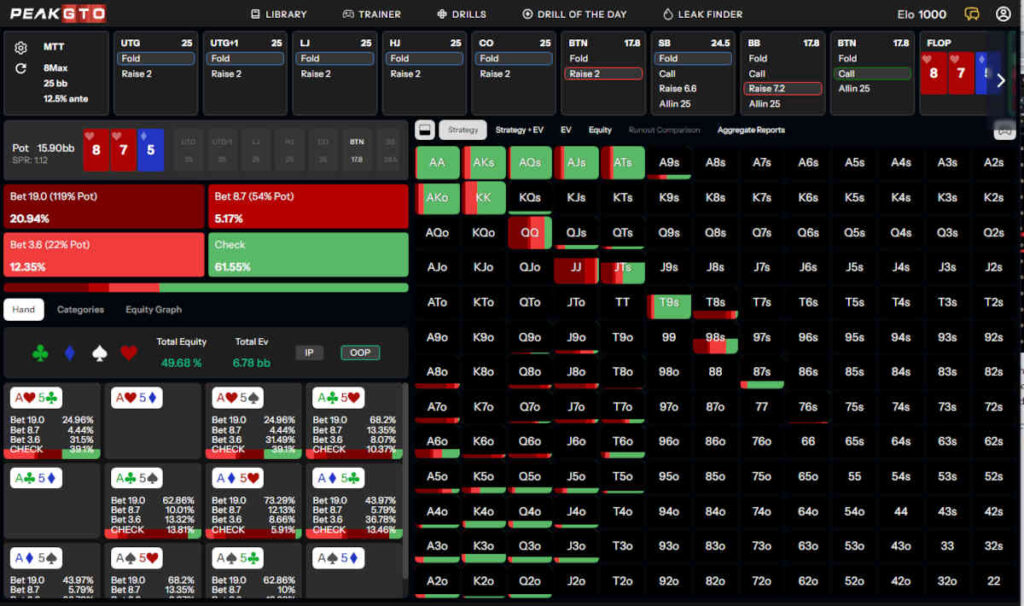Filter by the red heart suit
Viewport: 1024px width, 606px height.
coord(128,353)
